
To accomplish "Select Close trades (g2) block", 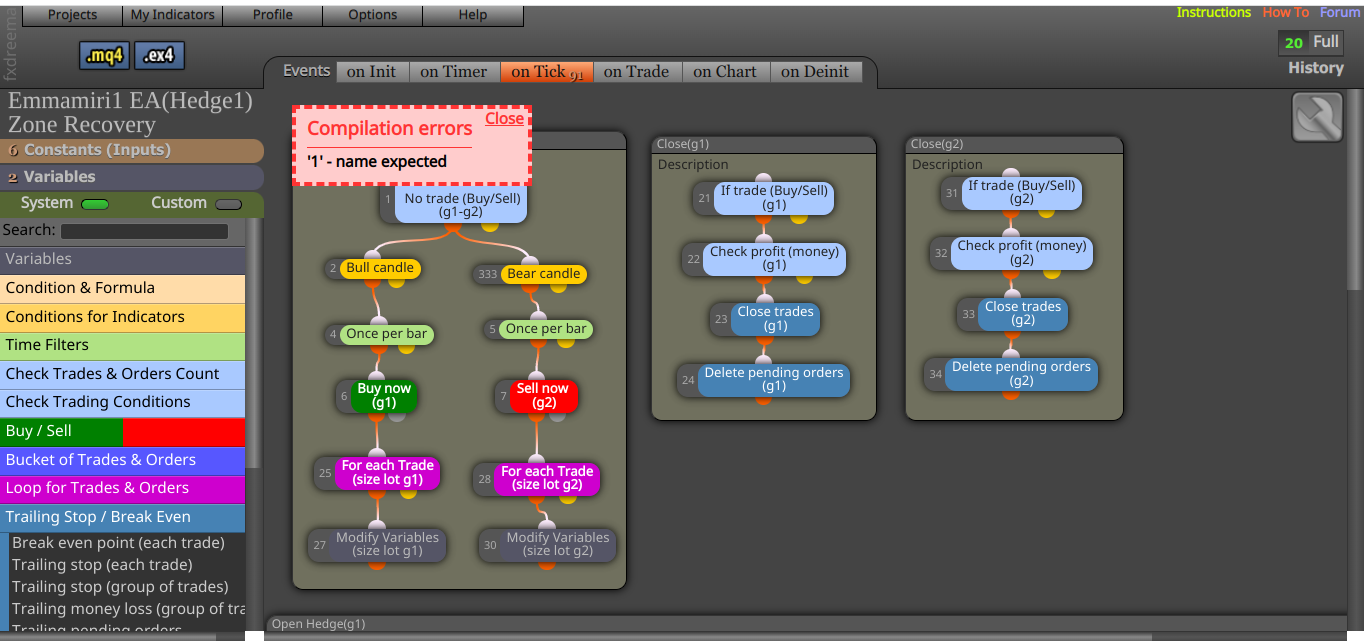I will click(x=1023, y=314).
